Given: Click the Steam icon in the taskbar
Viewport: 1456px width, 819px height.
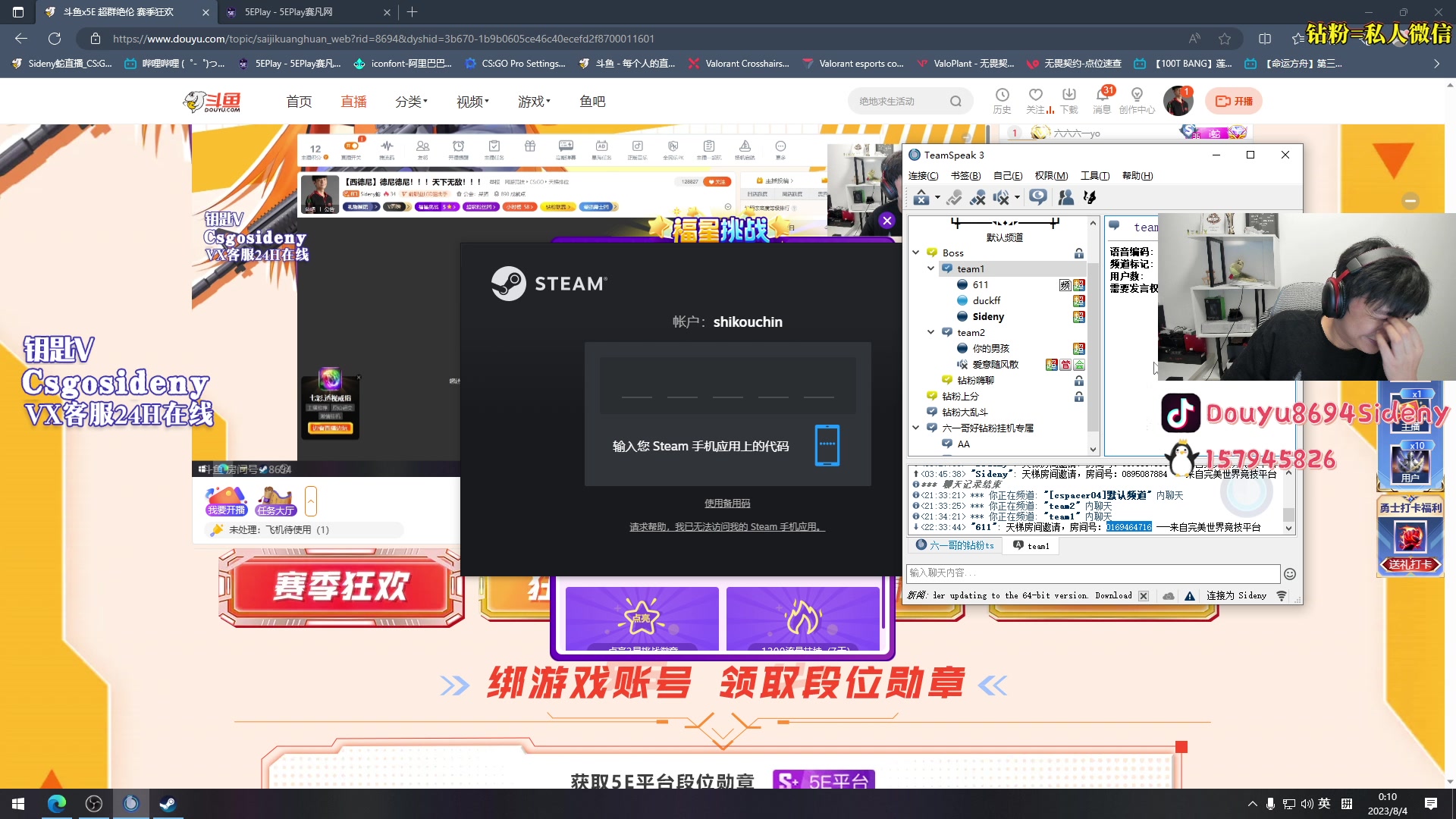Looking at the screenshot, I should 168,804.
